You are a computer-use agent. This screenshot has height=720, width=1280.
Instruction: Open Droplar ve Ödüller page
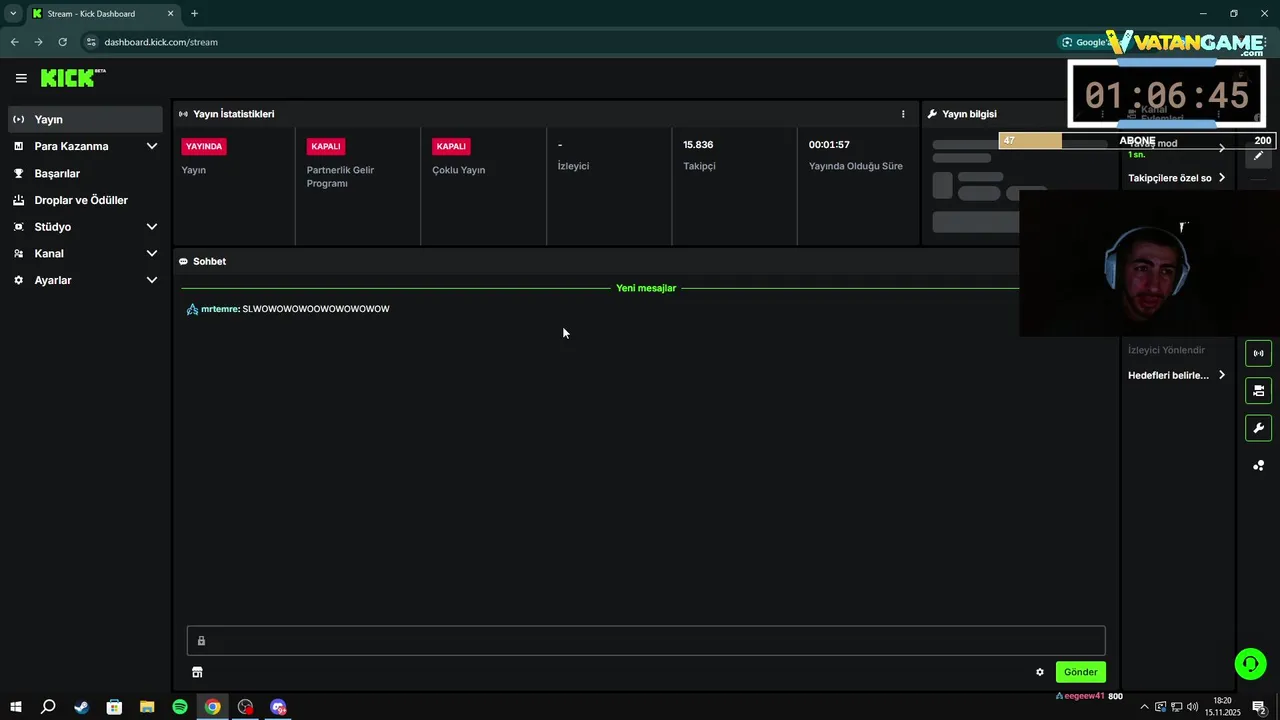pyautogui.click(x=81, y=200)
